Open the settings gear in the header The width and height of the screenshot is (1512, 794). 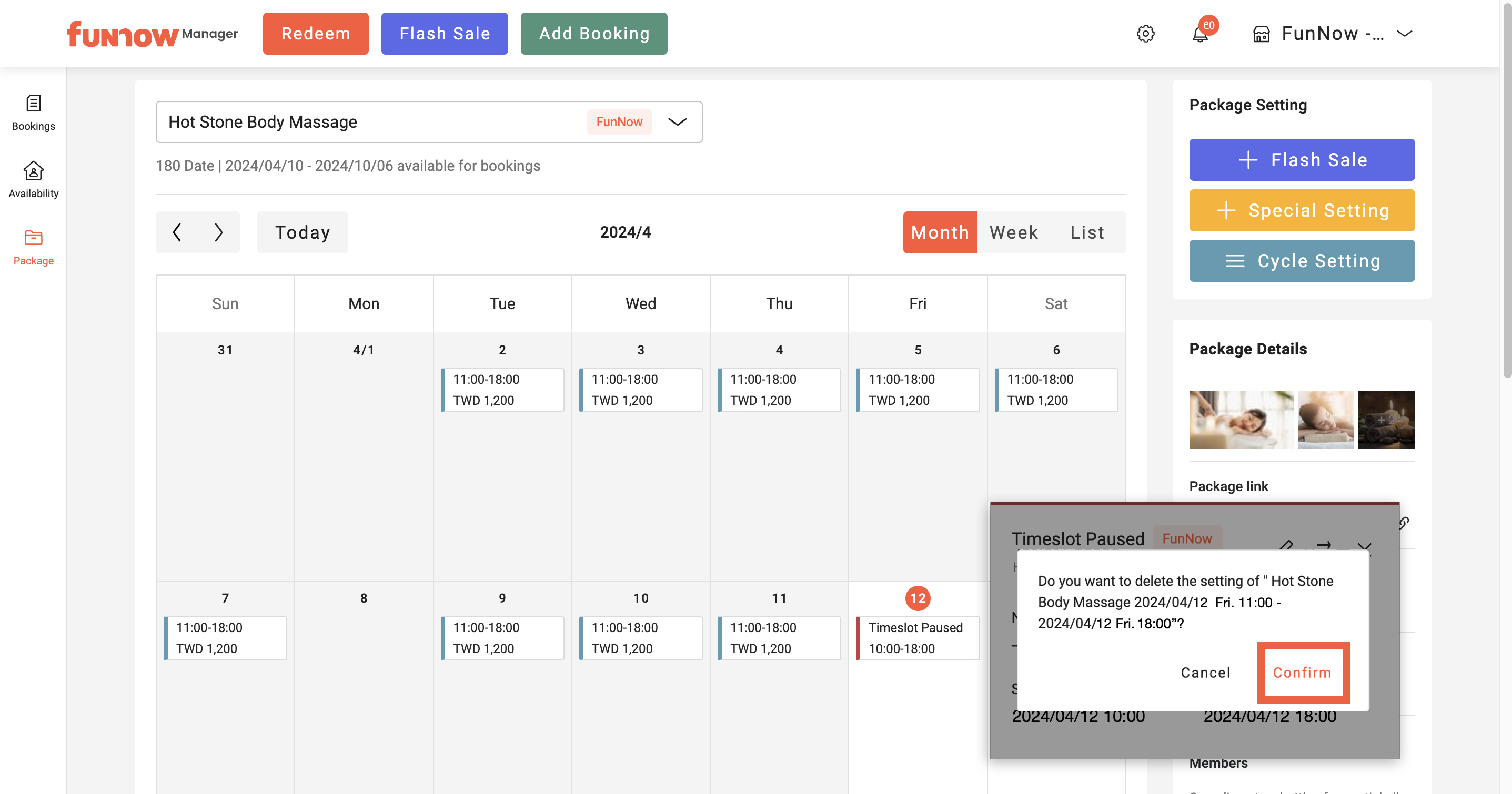[1145, 34]
